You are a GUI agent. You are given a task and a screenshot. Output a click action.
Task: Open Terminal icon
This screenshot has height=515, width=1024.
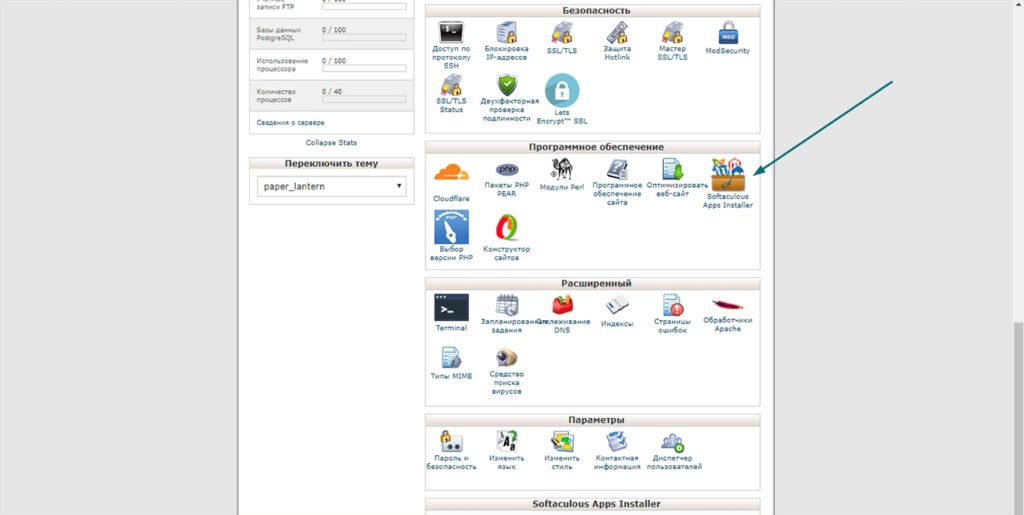(x=451, y=307)
